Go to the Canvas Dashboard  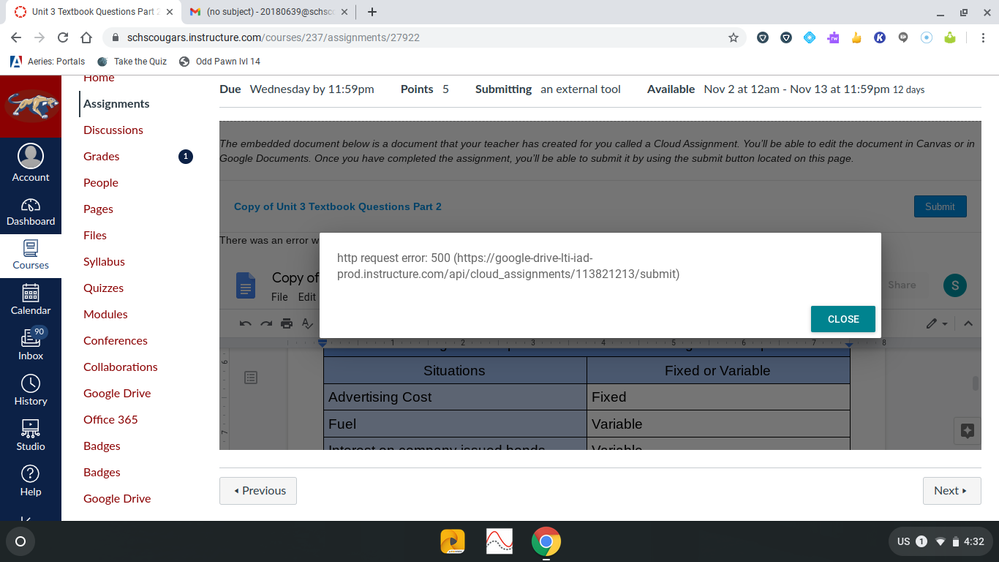pyautogui.click(x=30, y=211)
